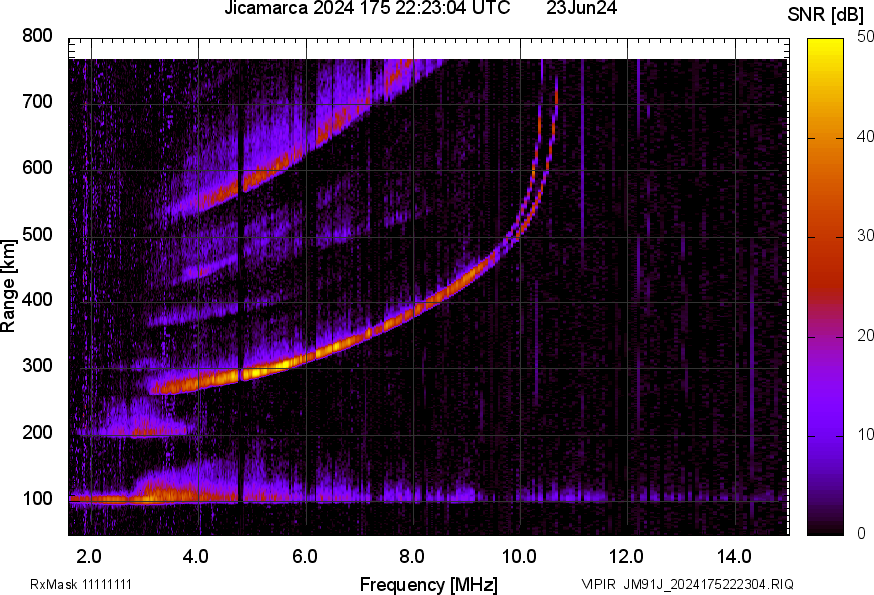
Task: Click the range tick label '100'
Action: [37, 498]
